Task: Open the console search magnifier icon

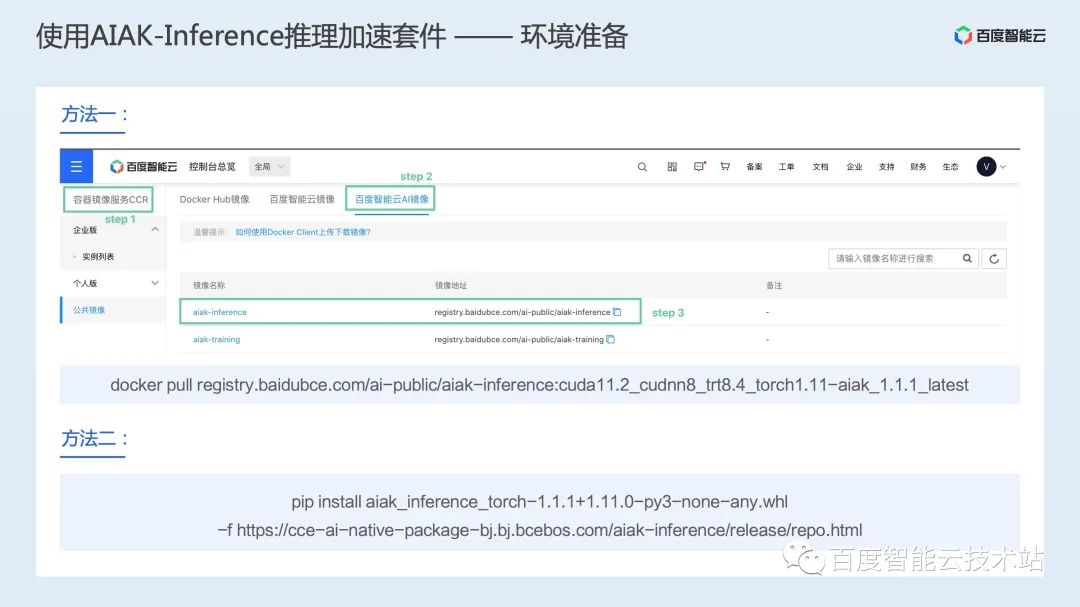Action: pyautogui.click(x=642, y=167)
